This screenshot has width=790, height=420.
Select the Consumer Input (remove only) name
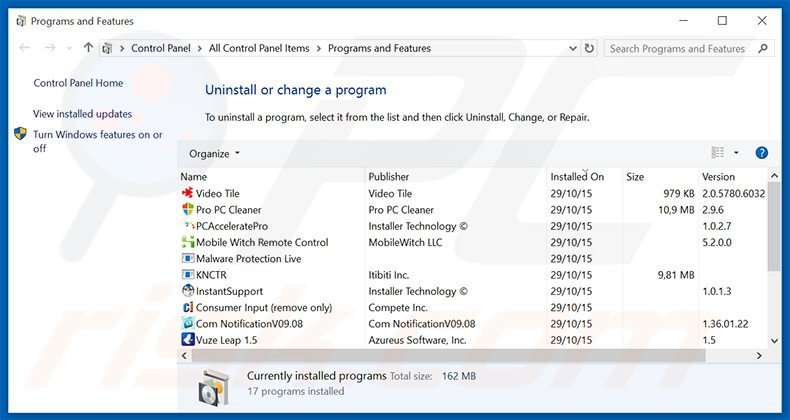click(264, 307)
